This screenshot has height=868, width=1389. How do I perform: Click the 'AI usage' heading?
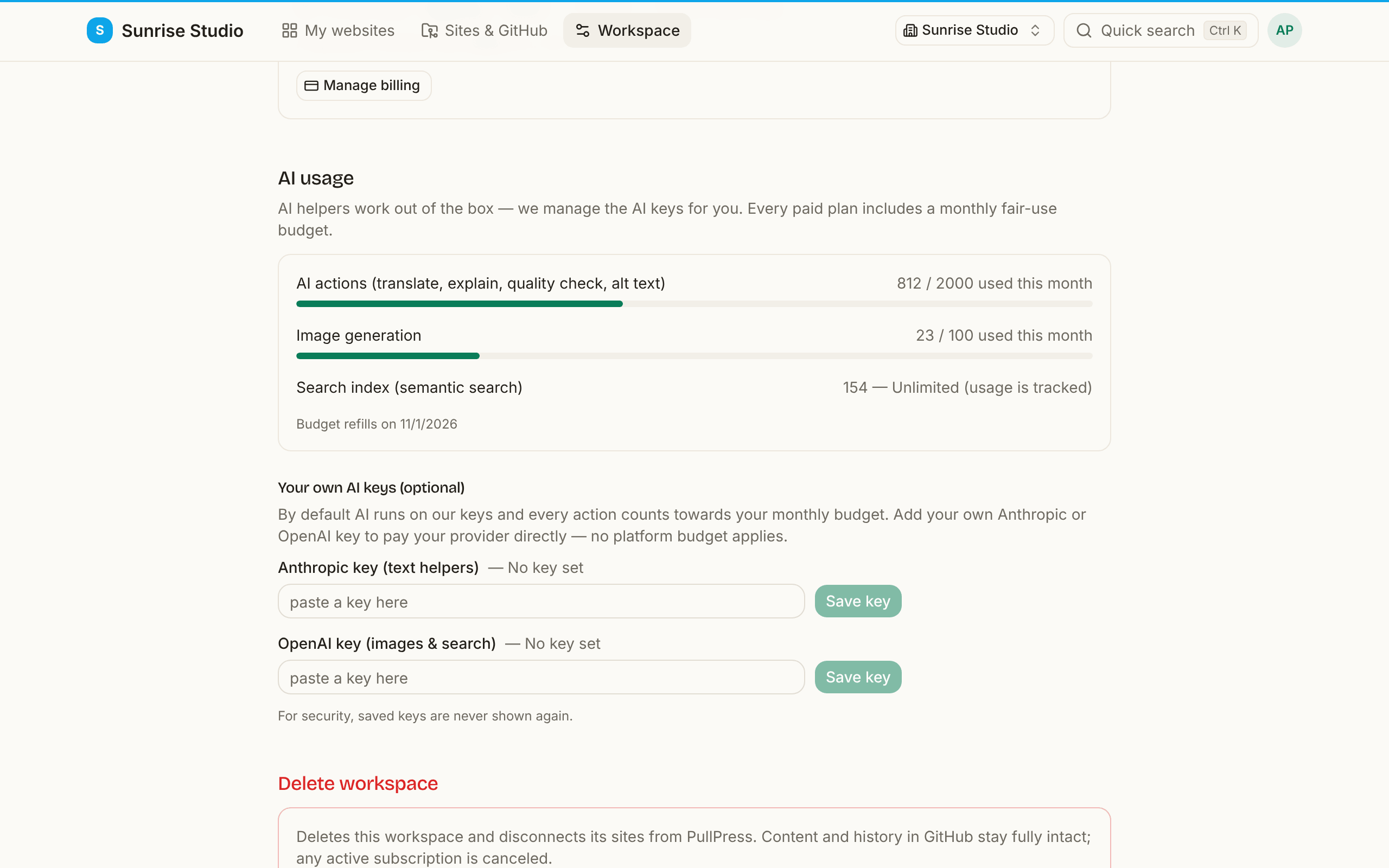(316, 178)
